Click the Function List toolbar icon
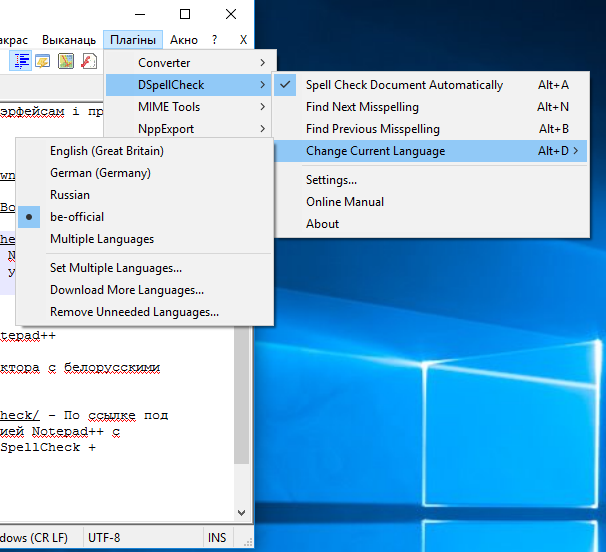The width and height of the screenshot is (606, 552). click(88, 61)
